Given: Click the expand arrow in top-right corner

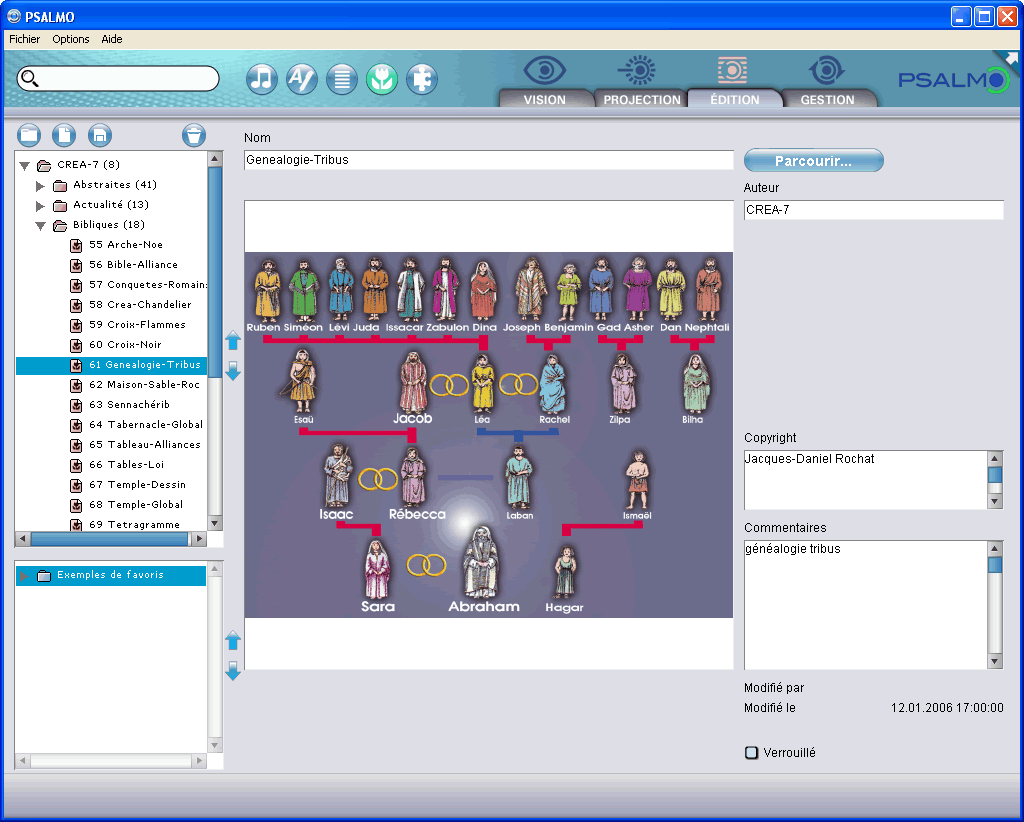Looking at the screenshot, I should click(1012, 58).
